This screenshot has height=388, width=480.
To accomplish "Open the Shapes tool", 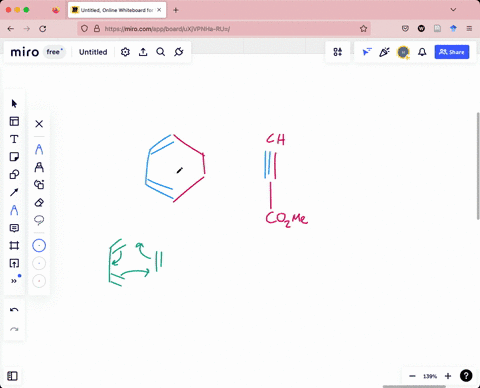I will [x=14, y=174].
